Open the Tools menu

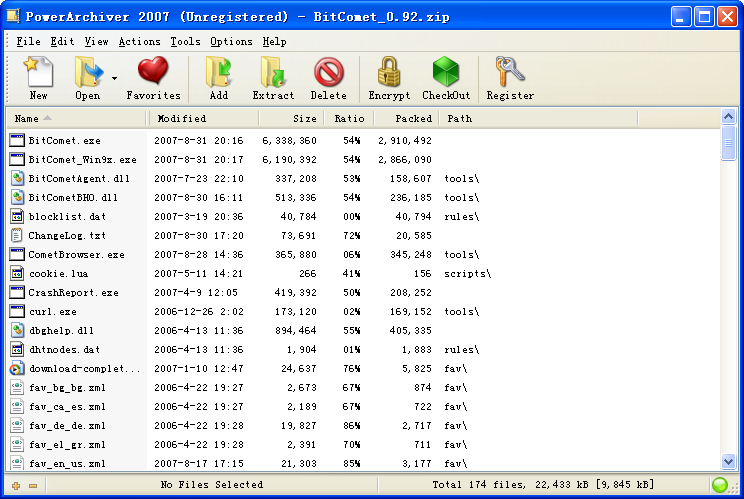[x=186, y=42]
